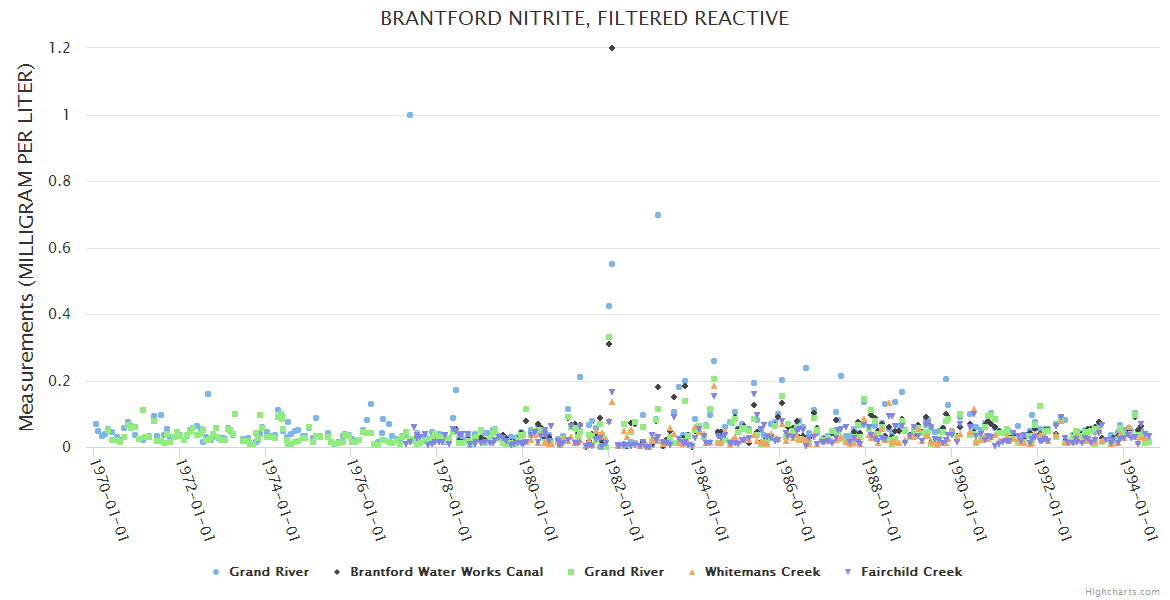The height and width of the screenshot is (600, 1170).
Task: Hide the Whitemans Creek series label
Action: [x=762, y=572]
